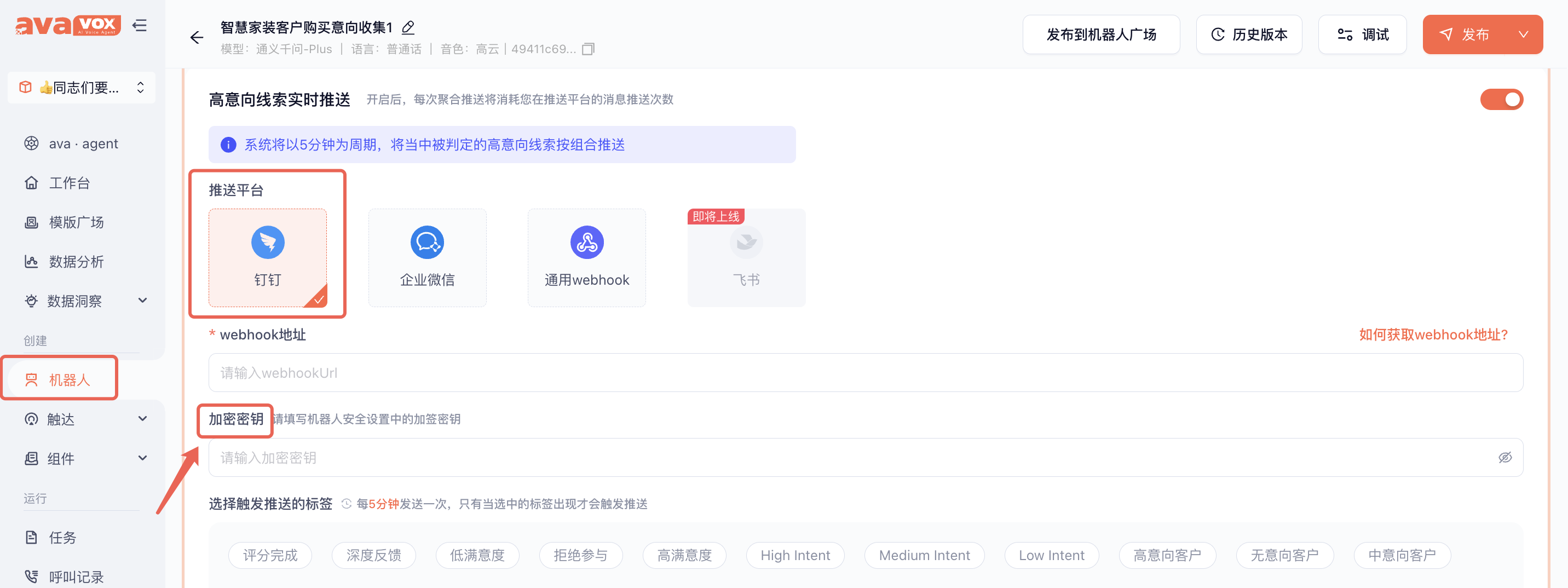Select the 中意向客户 tag
Viewport: 1568px width, 588px height.
click(1403, 555)
